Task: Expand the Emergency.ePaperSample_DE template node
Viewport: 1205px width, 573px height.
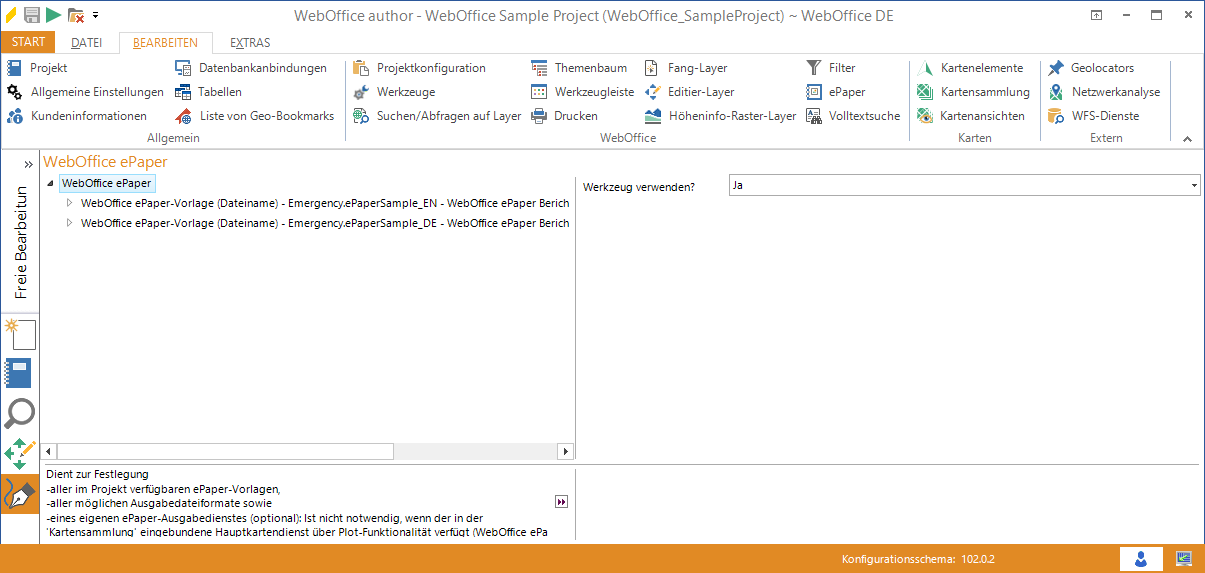Action: (x=69, y=223)
